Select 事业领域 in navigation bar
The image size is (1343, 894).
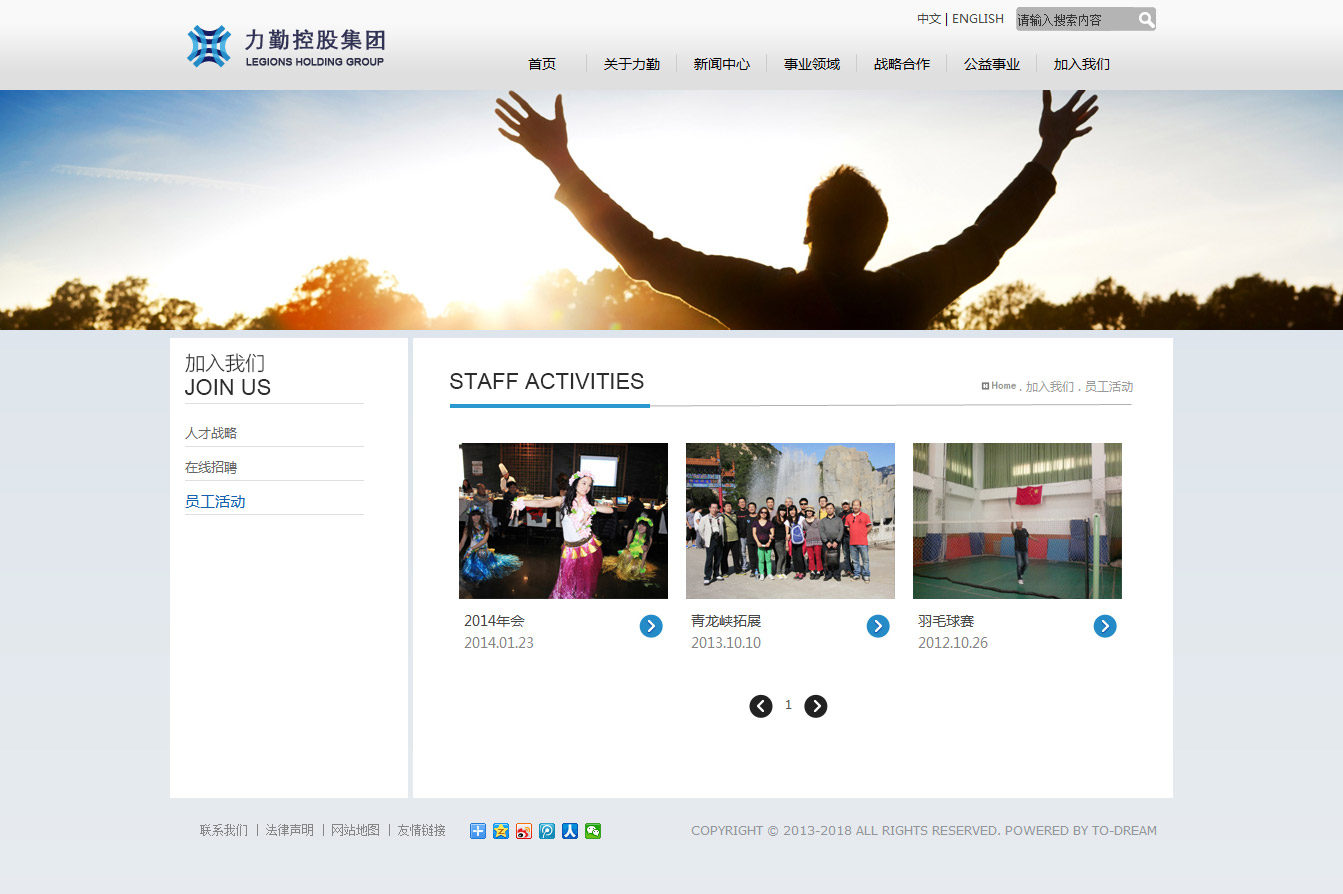point(811,64)
